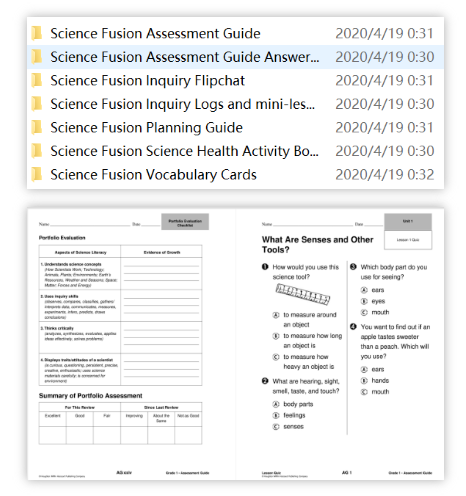The image size is (466, 496).
Task: Click the Portfolio Evaluation Checklist gray box
Action: 185,222
